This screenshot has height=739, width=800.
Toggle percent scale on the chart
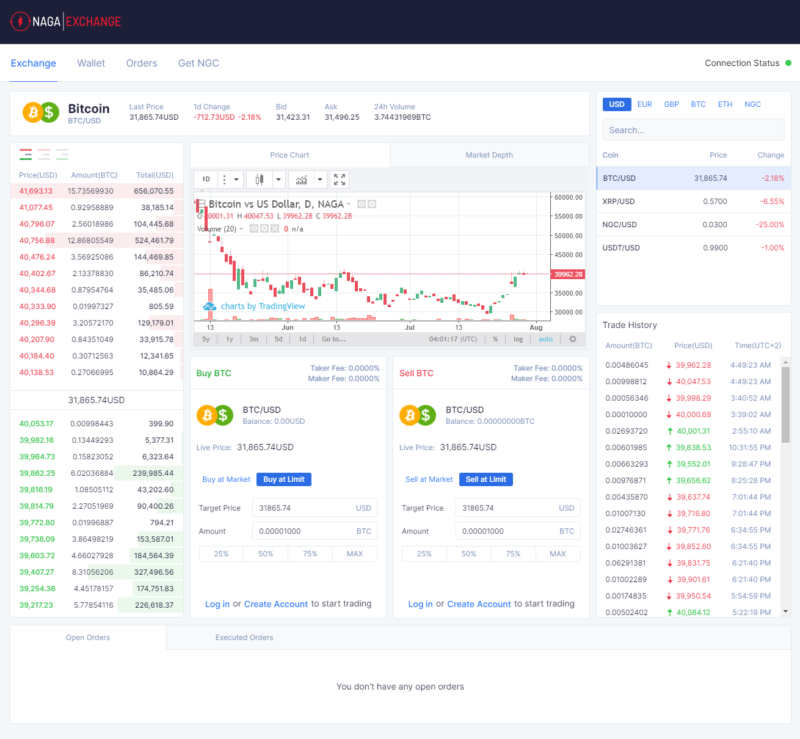point(495,339)
